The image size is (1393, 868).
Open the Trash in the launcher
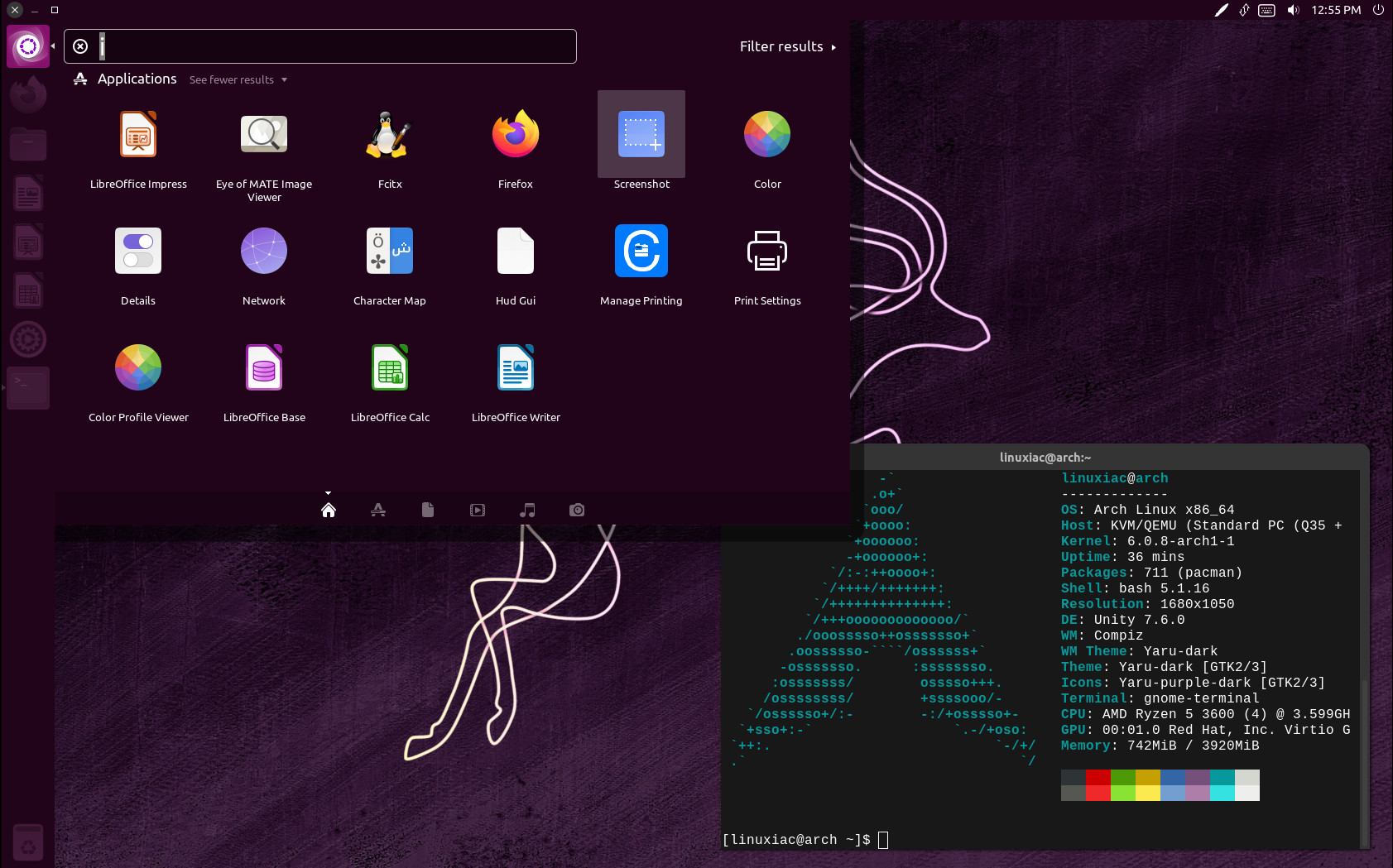point(28,844)
